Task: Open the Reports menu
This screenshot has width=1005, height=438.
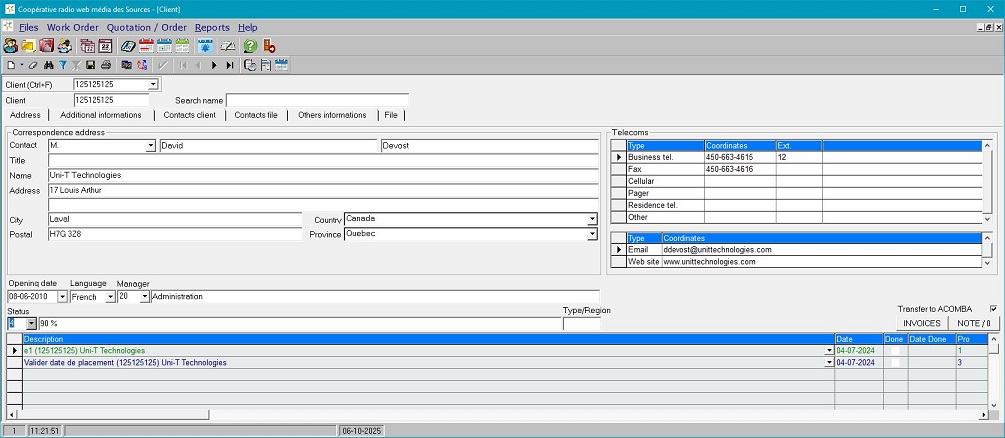Action: tap(212, 27)
